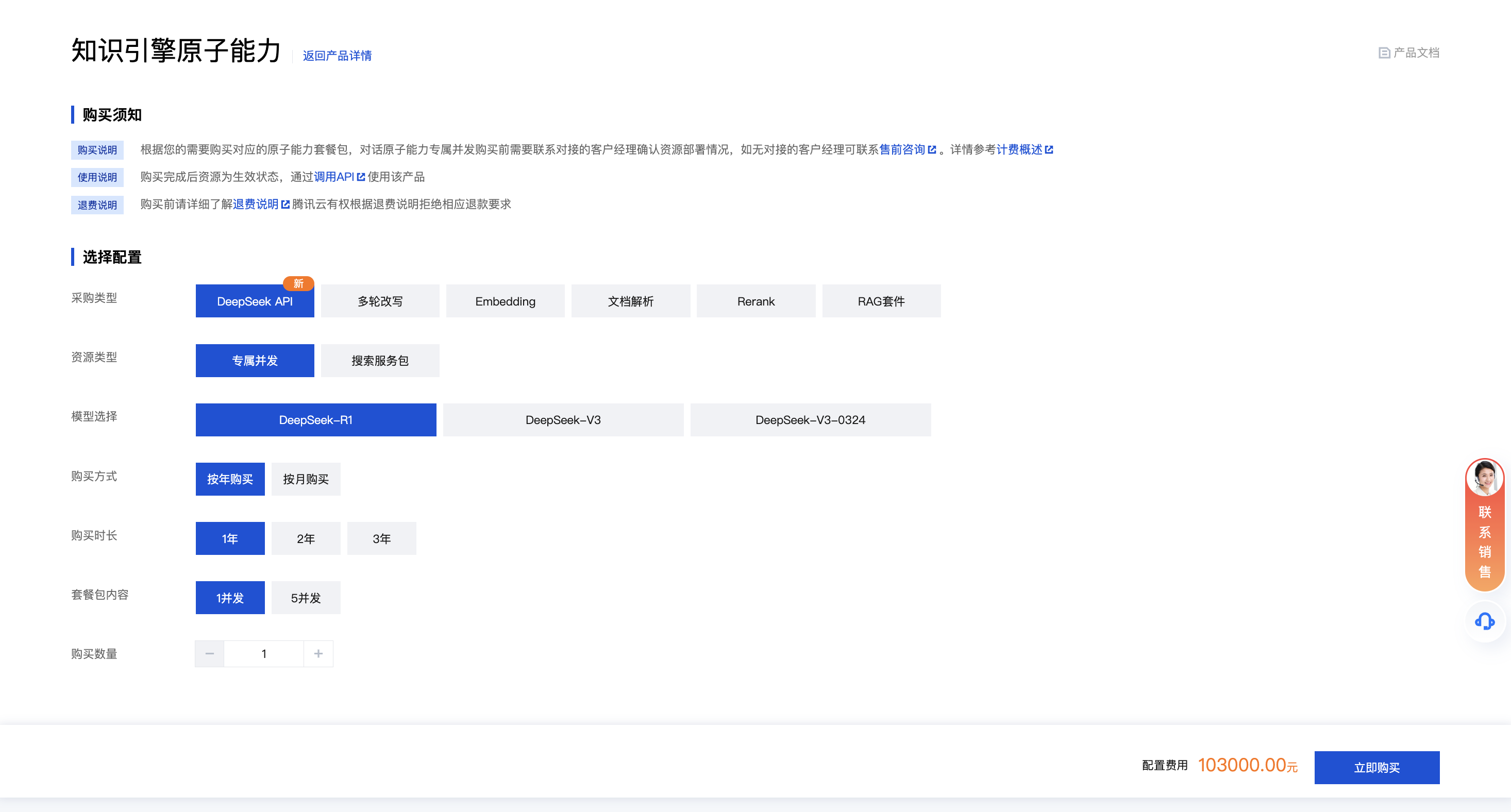1511x812 pixels.
Task: Open 调用API link
Action: click(x=334, y=177)
